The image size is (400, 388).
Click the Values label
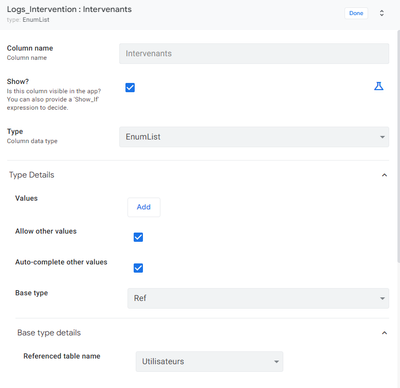(x=26, y=198)
